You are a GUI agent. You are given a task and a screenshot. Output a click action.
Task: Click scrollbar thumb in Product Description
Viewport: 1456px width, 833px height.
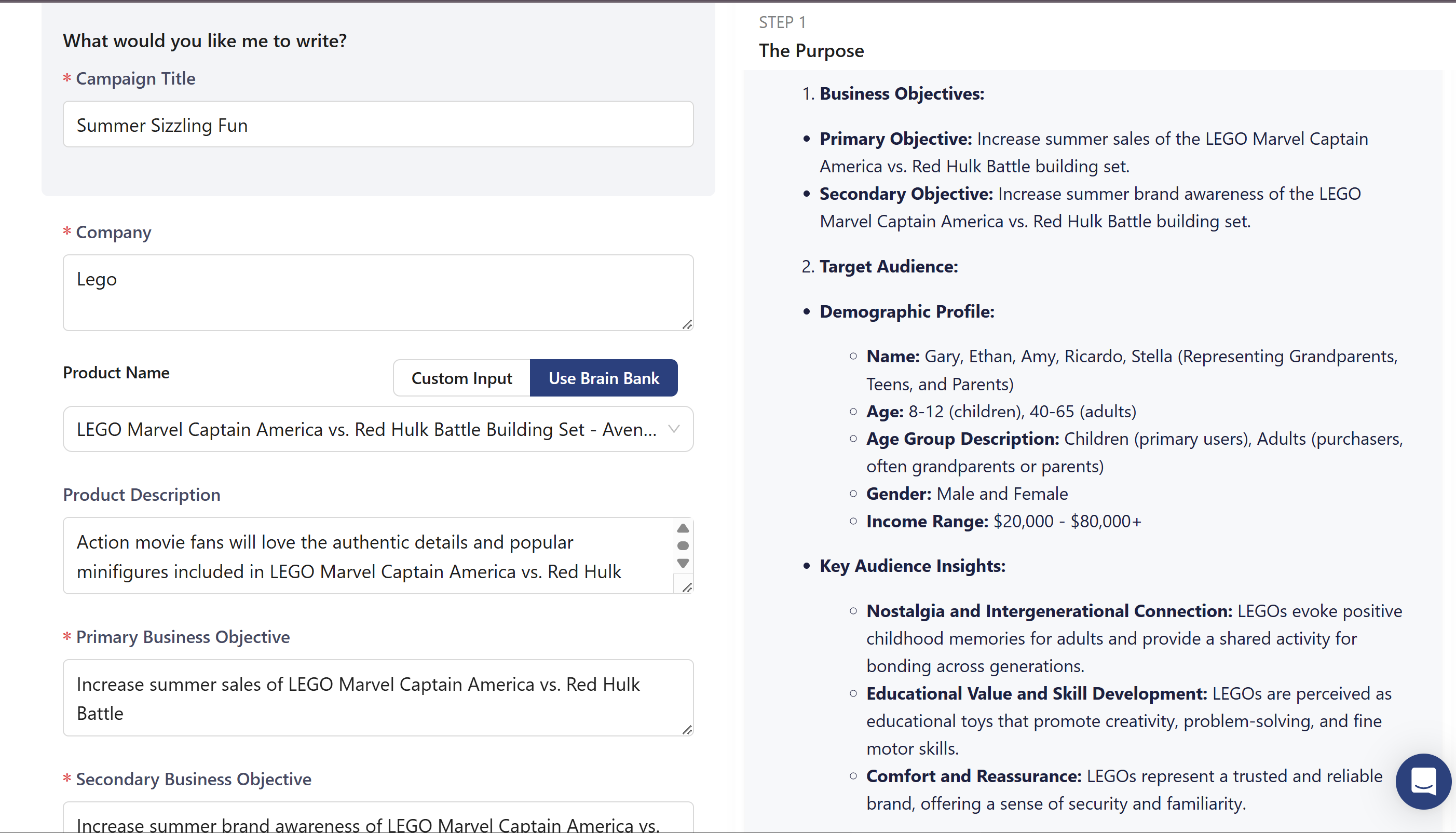(683, 546)
